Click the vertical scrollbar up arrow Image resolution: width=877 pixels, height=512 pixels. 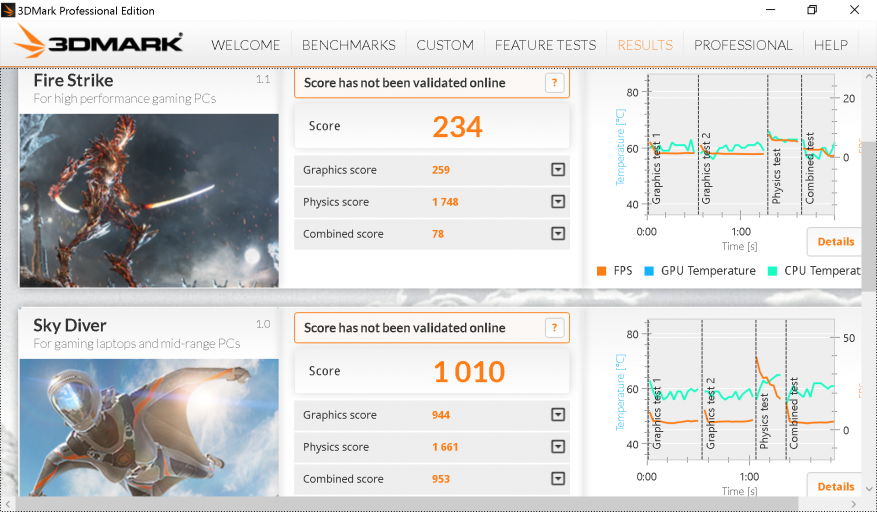click(x=869, y=76)
